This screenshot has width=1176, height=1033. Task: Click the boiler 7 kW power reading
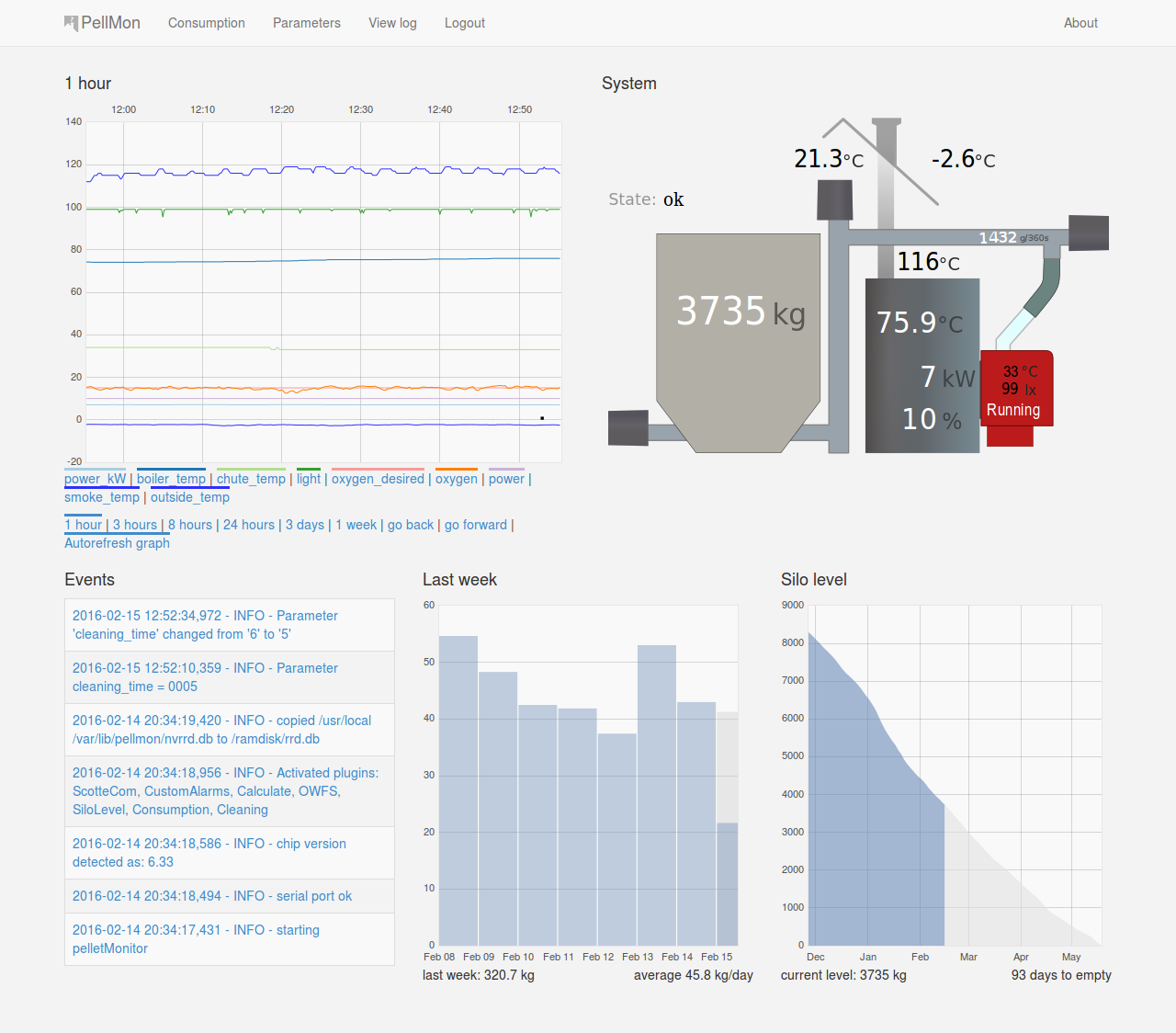coord(947,378)
